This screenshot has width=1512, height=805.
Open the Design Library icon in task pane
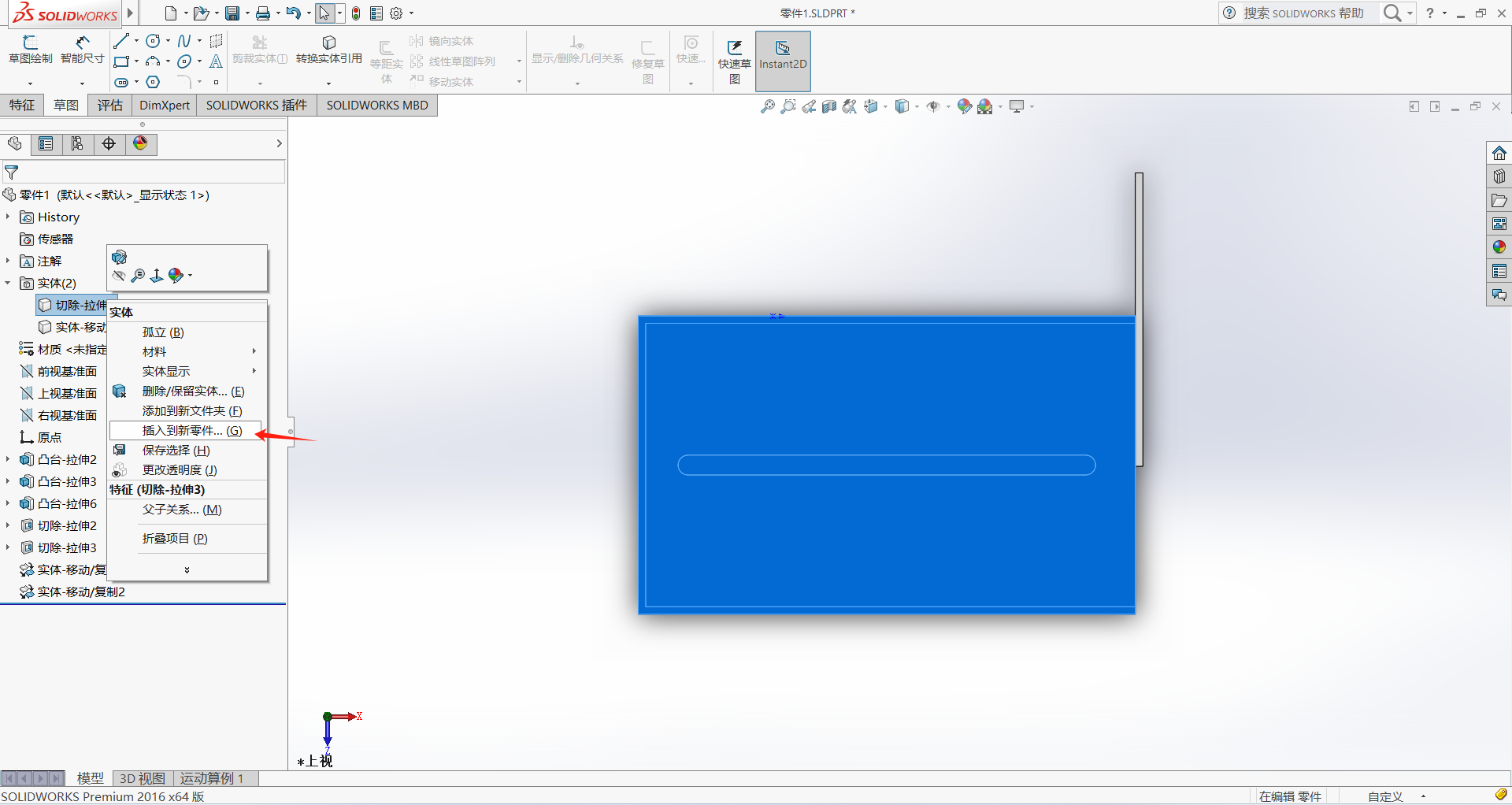click(1499, 176)
